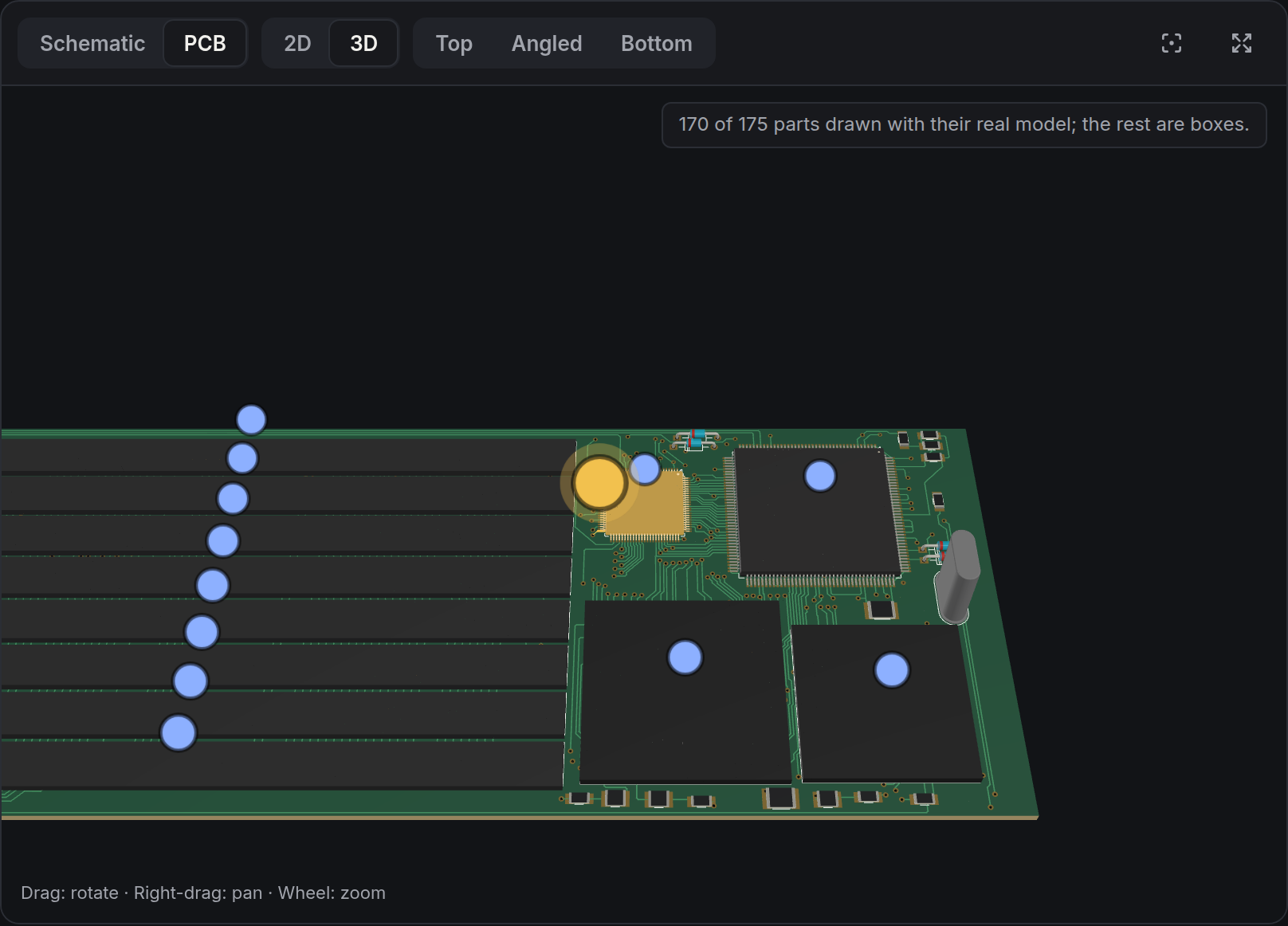This screenshot has width=1288, height=926.
Task: Click the 'Drag: rotate' hint text
Action: click(x=69, y=893)
